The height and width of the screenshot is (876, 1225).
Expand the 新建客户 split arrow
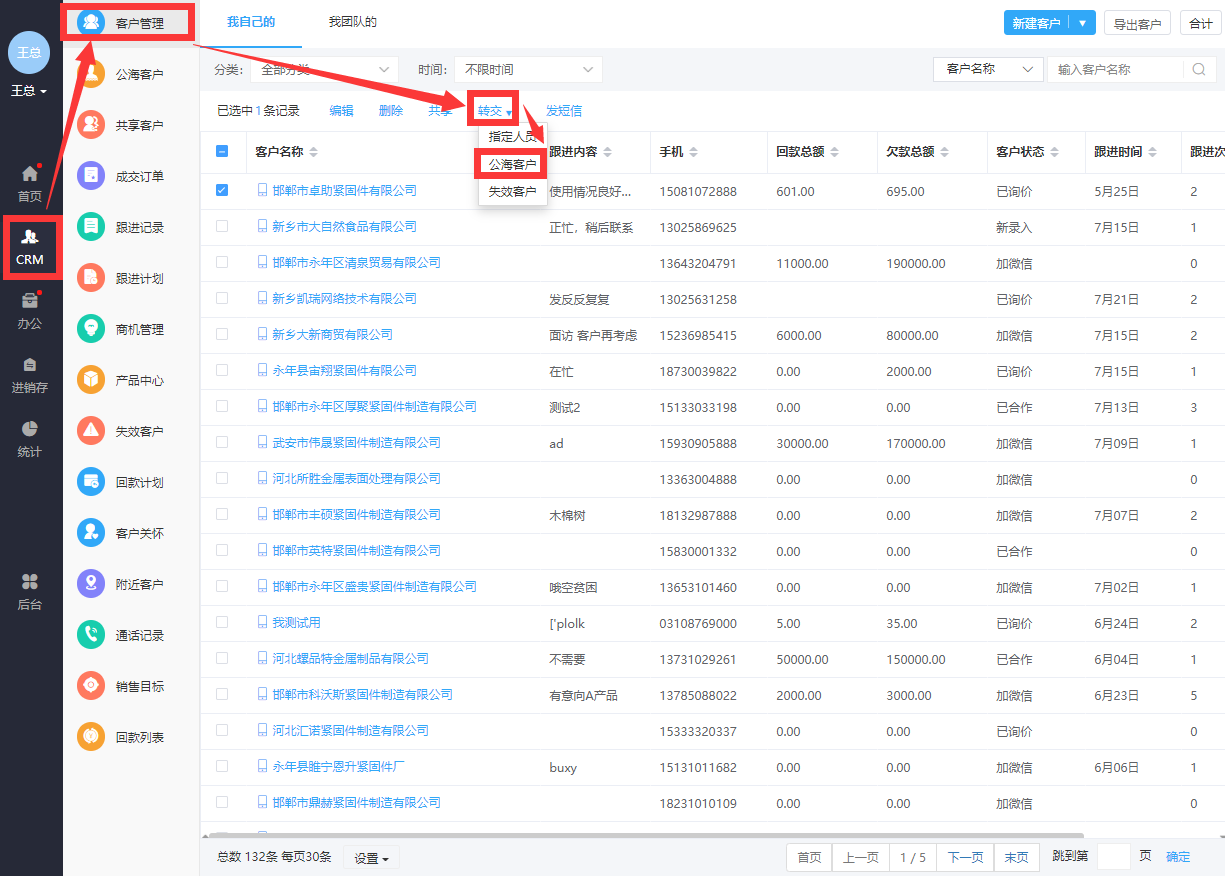pyautogui.click(x=1082, y=23)
